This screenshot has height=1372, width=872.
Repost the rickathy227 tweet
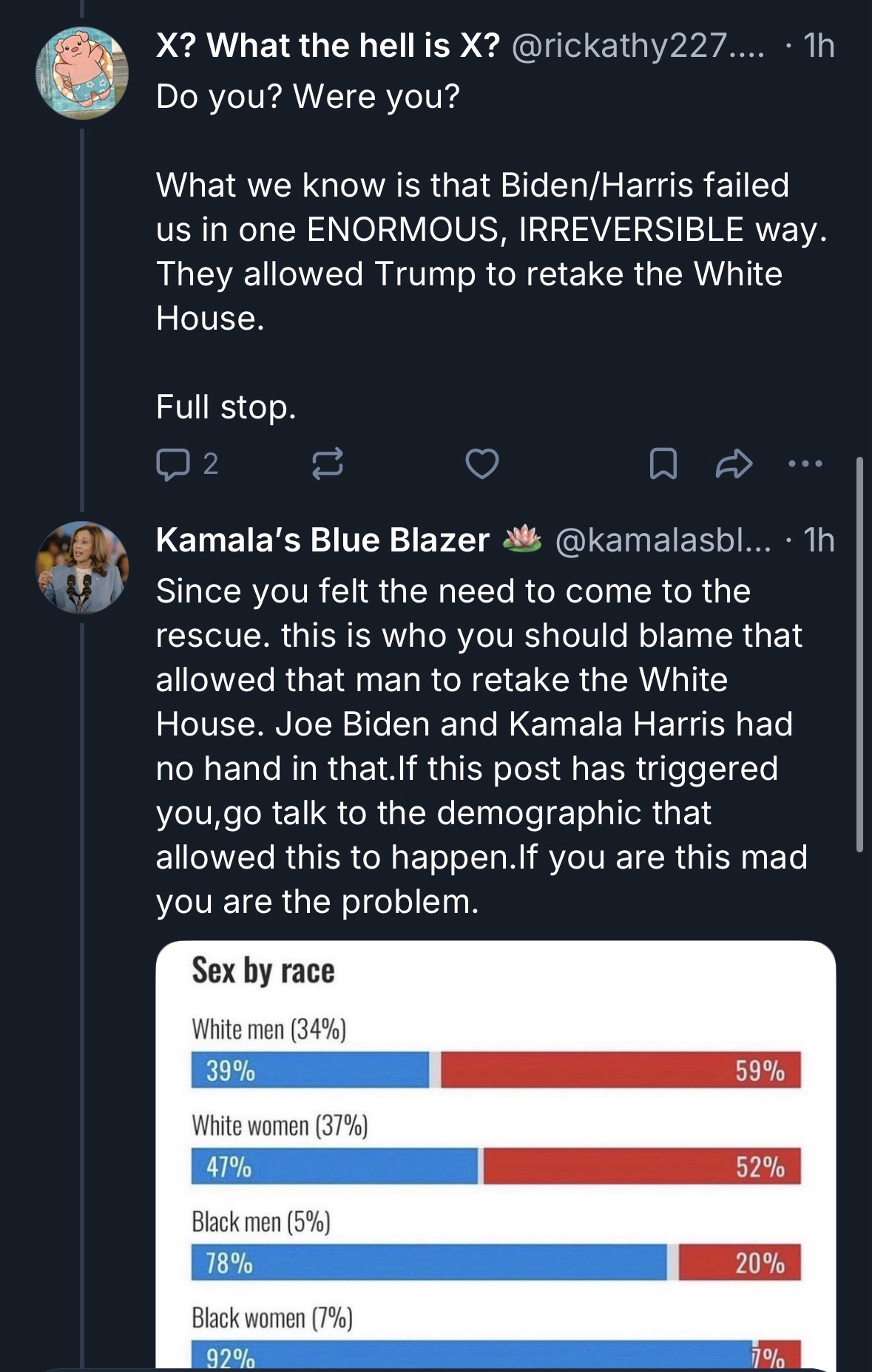[x=327, y=464]
